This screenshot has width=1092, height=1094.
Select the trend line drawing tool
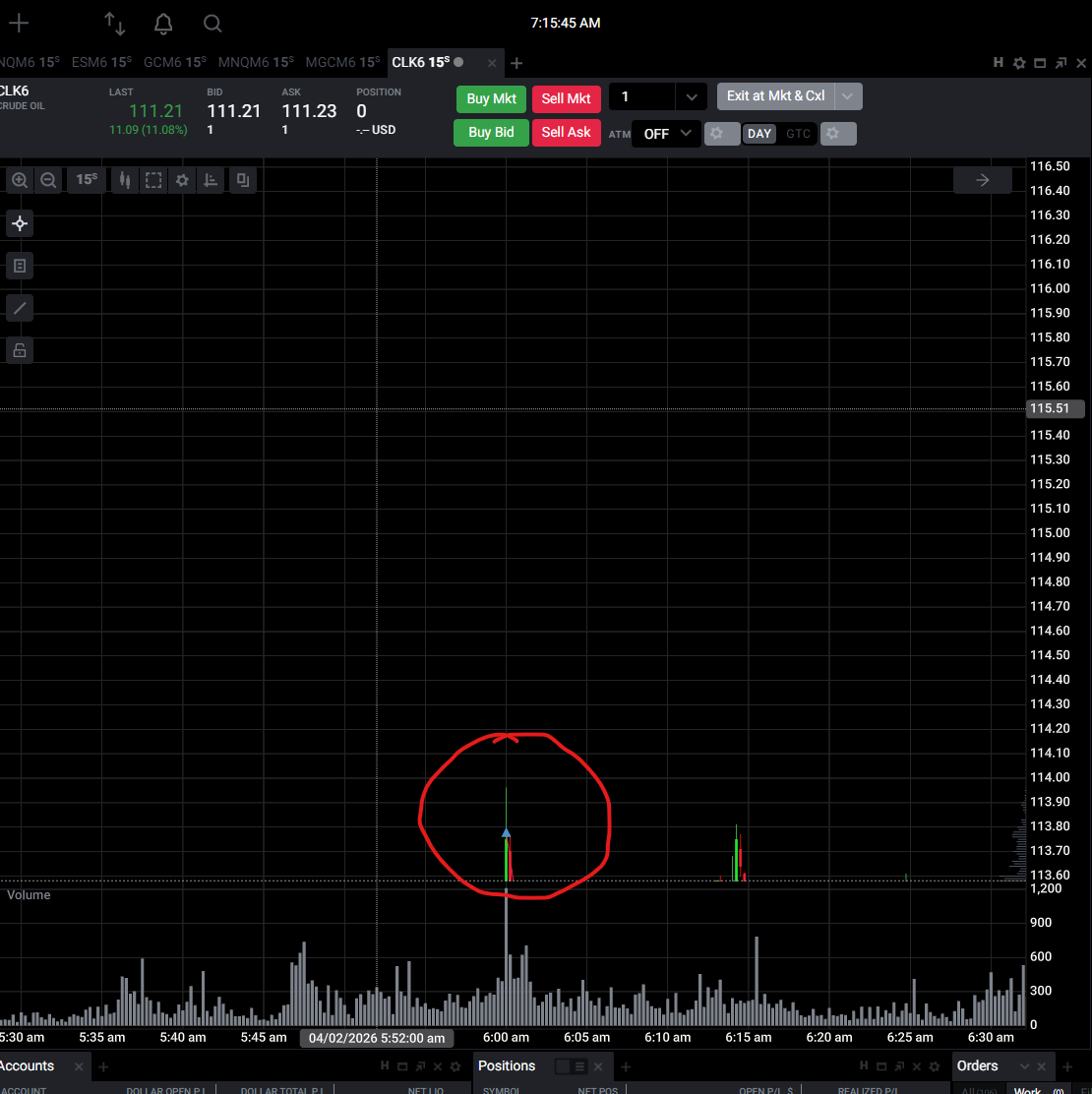20,308
